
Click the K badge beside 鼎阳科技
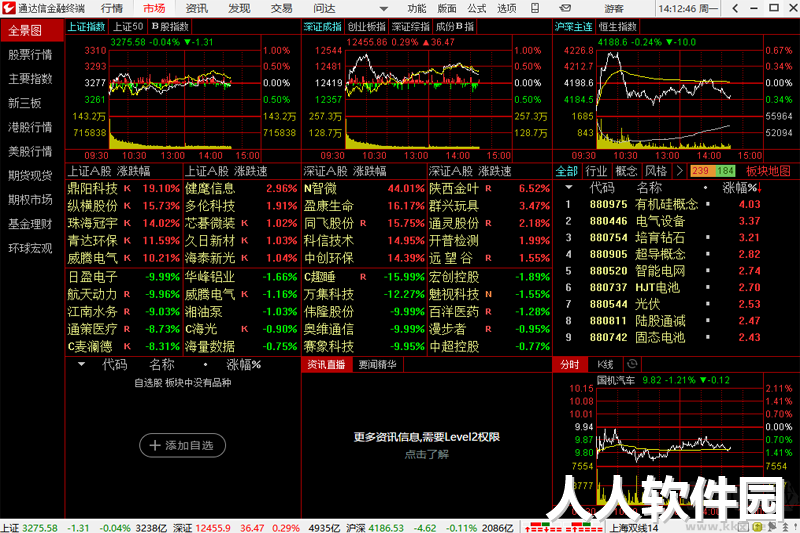click(x=127, y=188)
